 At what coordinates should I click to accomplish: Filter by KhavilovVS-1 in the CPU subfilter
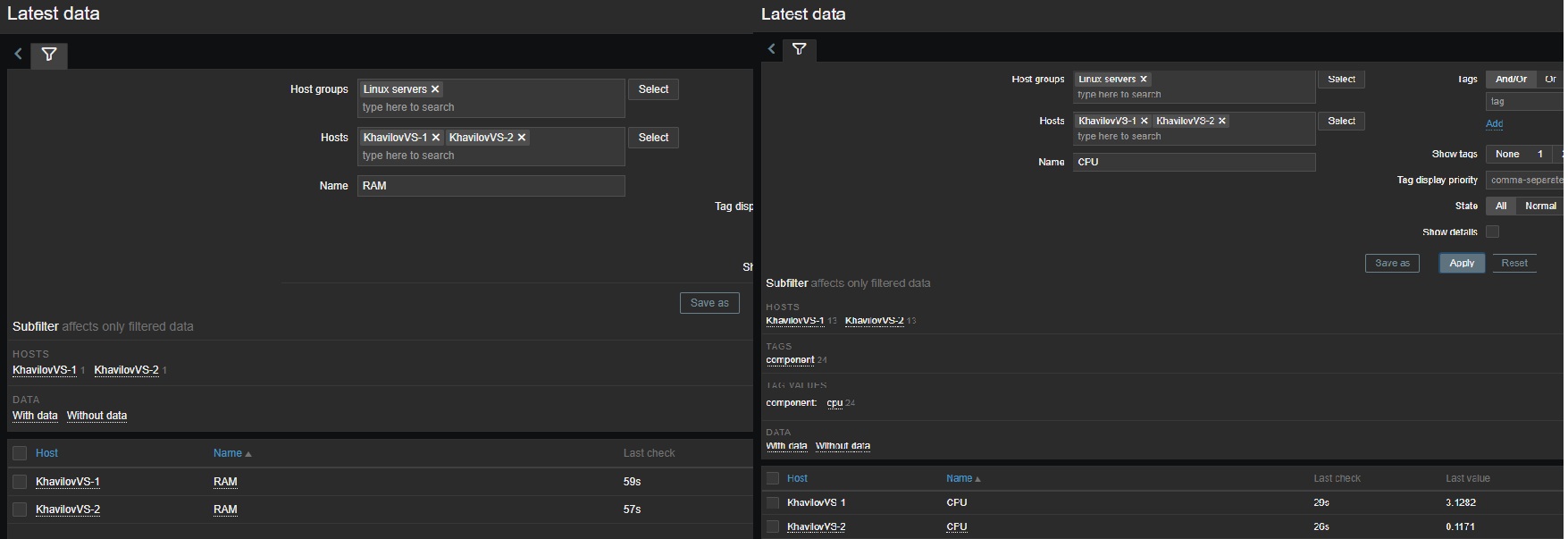pyautogui.click(x=795, y=320)
